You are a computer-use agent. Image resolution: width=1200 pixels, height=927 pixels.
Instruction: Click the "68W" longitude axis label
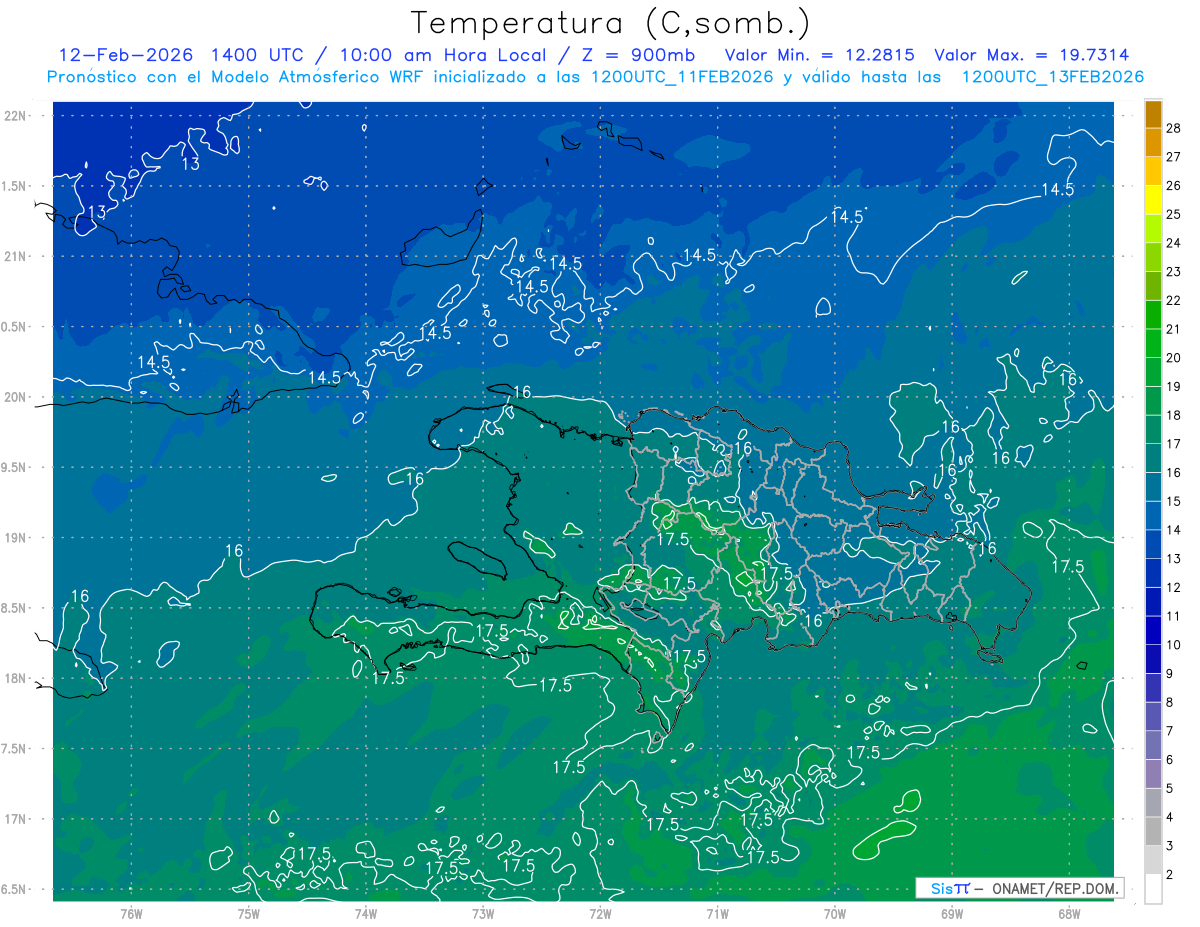coord(1068,914)
